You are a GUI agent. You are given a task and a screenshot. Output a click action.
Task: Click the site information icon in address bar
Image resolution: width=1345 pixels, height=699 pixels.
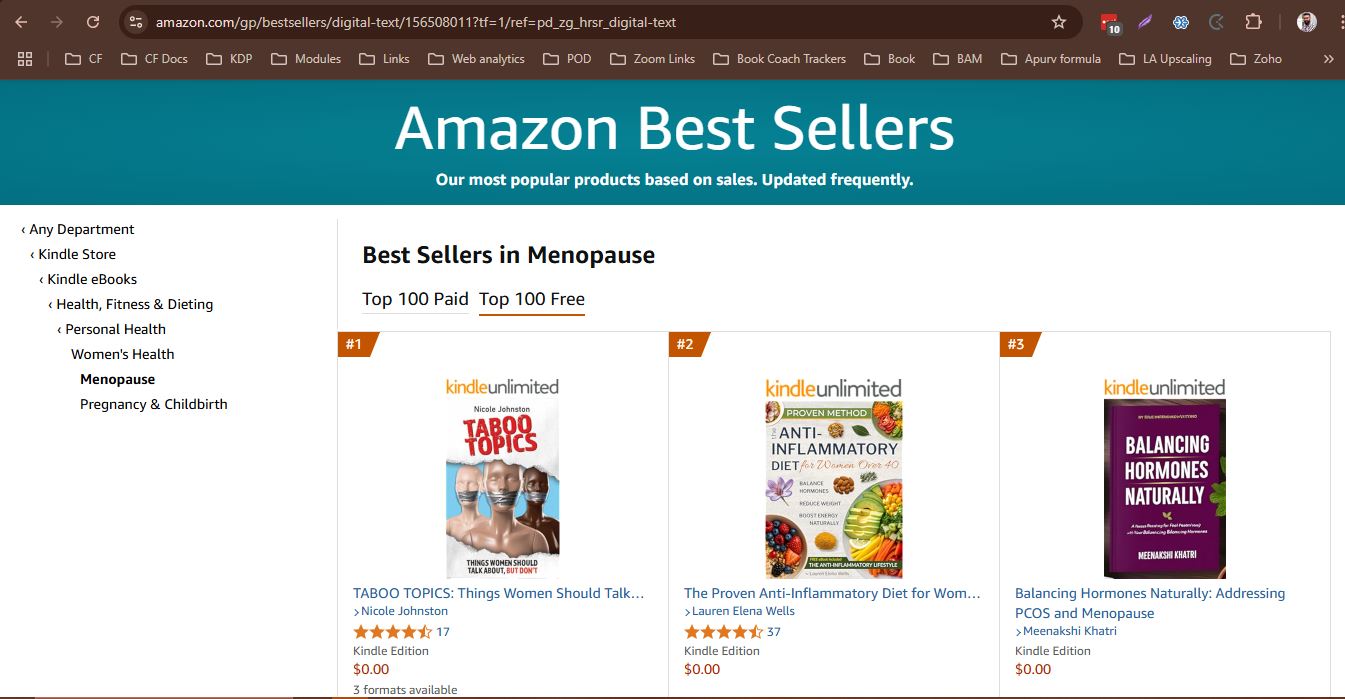point(137,22)
